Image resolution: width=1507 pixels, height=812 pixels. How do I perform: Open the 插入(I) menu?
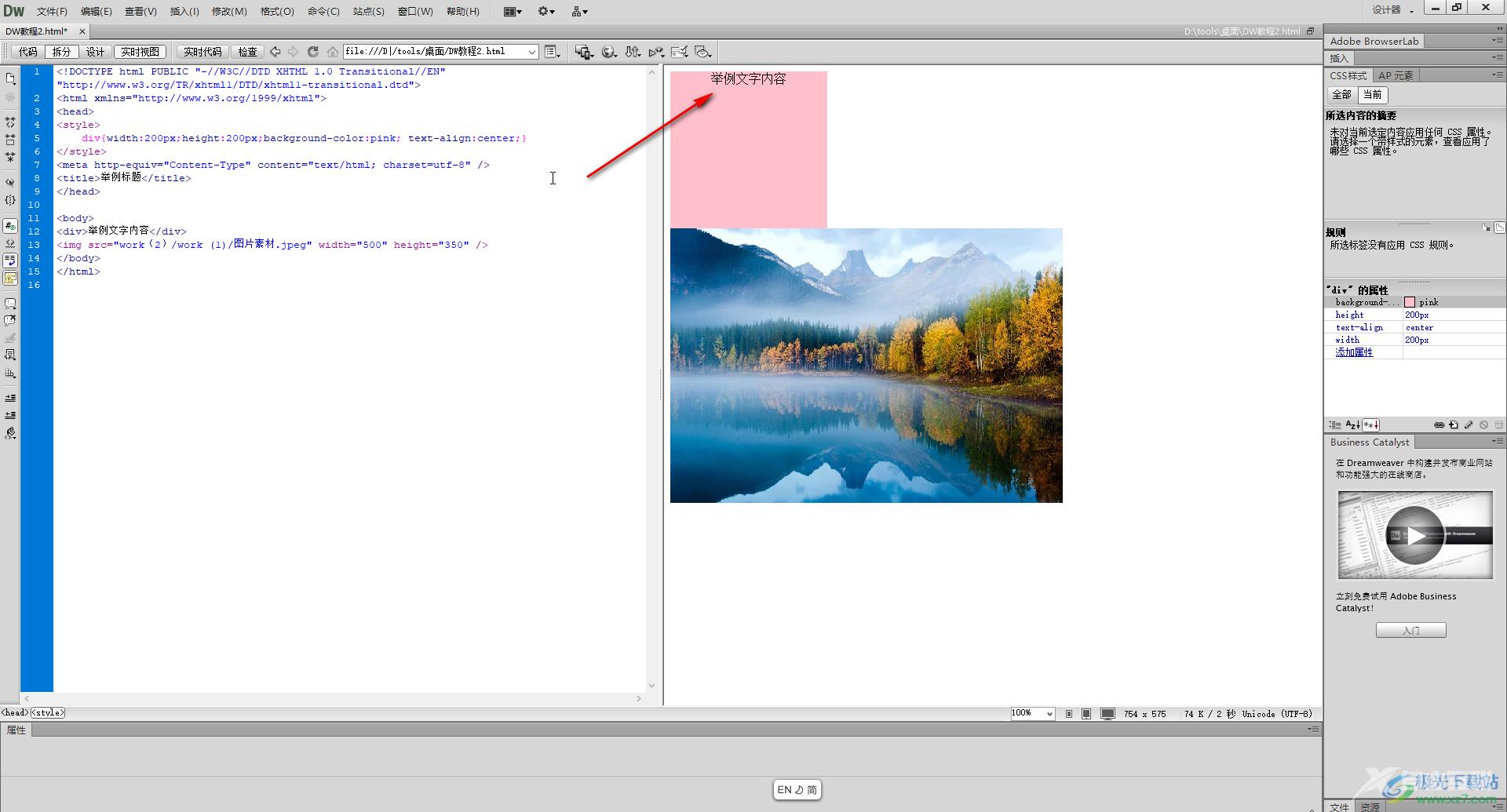184,11
